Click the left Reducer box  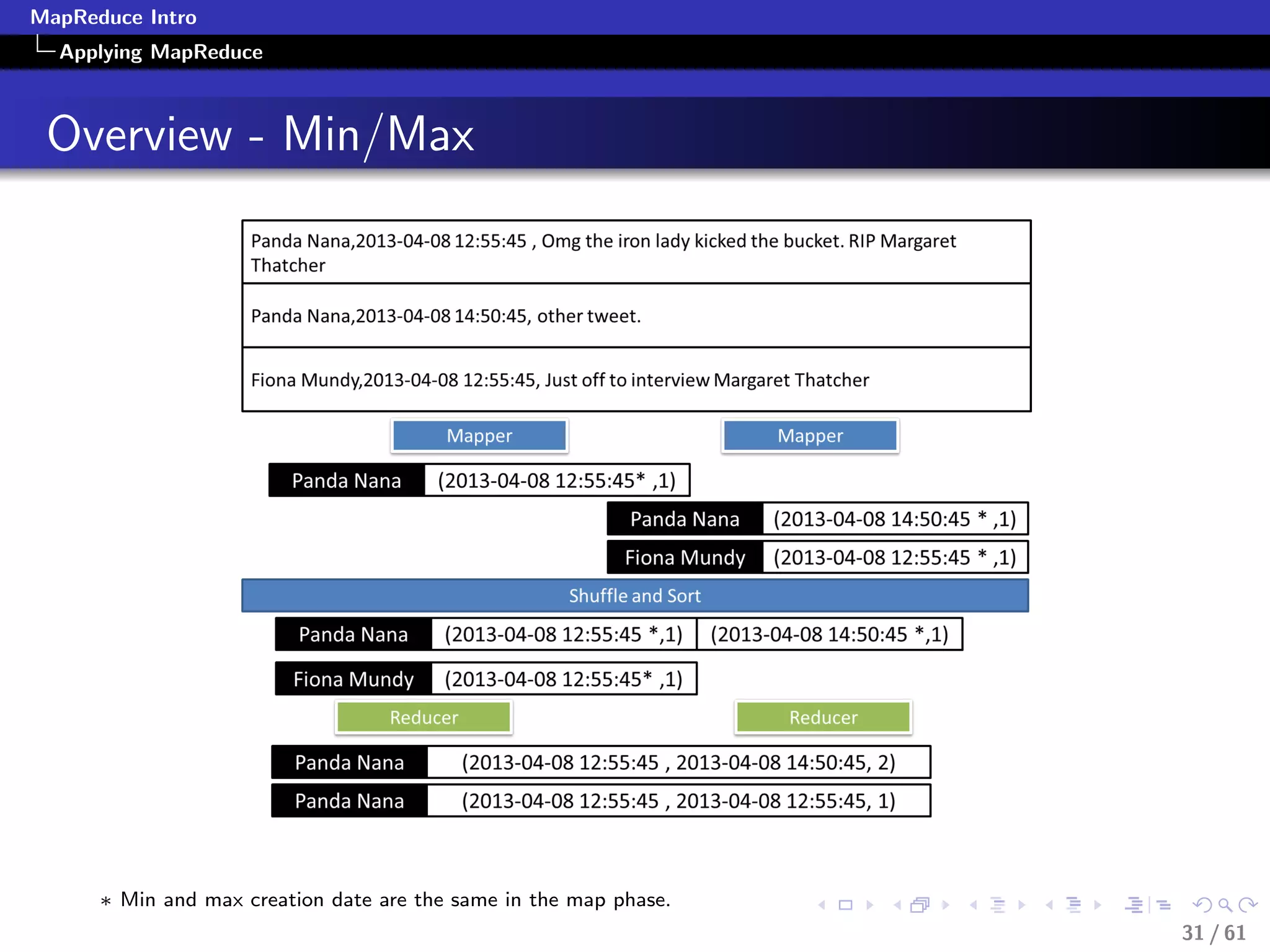point(424,717)
